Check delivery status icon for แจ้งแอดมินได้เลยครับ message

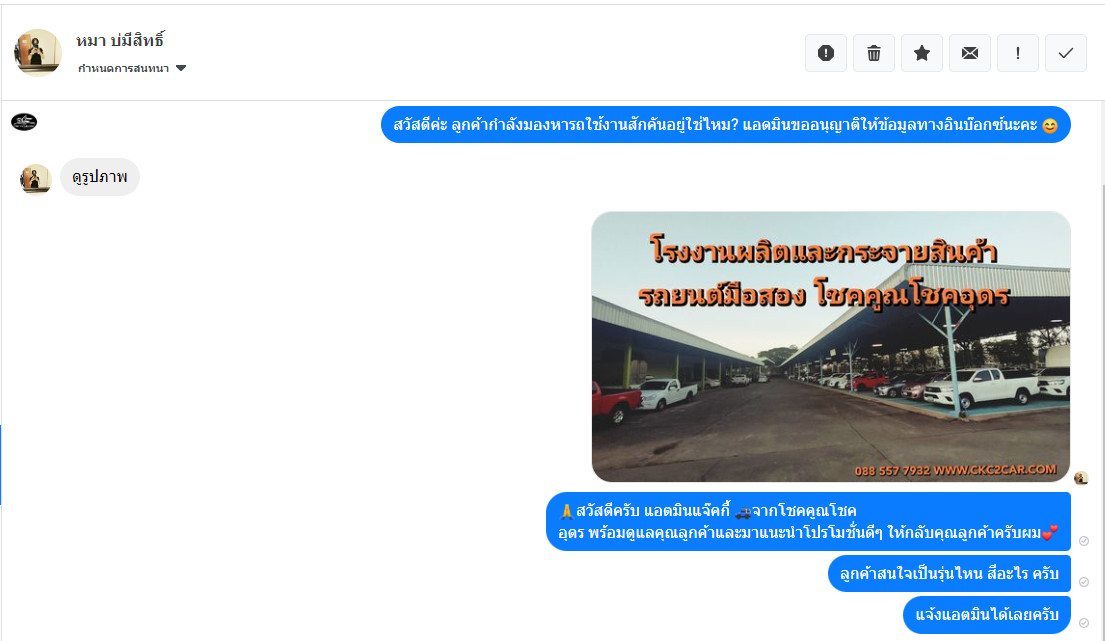tap(1084, 623)
